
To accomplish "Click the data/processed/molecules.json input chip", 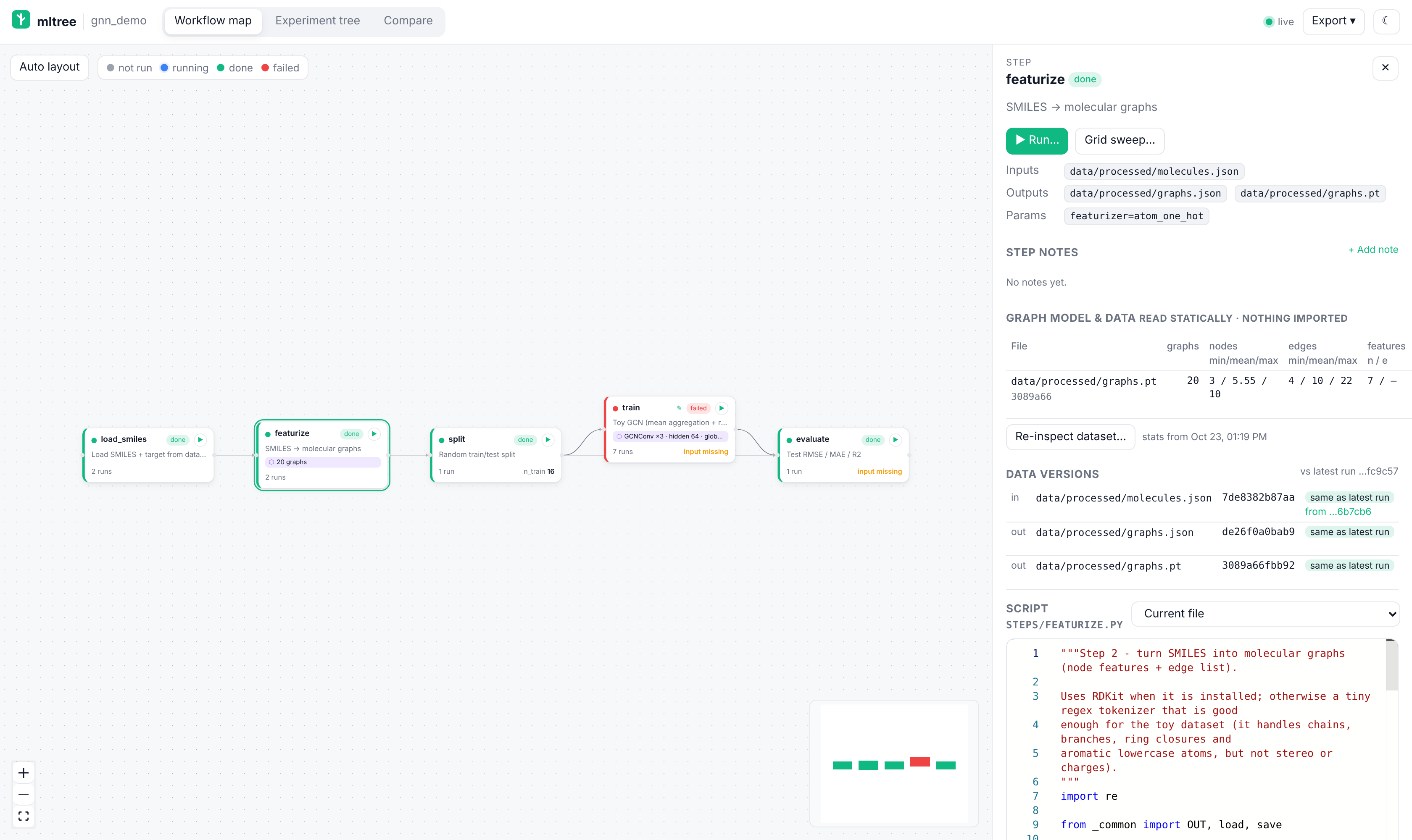I will [1154, 171].
